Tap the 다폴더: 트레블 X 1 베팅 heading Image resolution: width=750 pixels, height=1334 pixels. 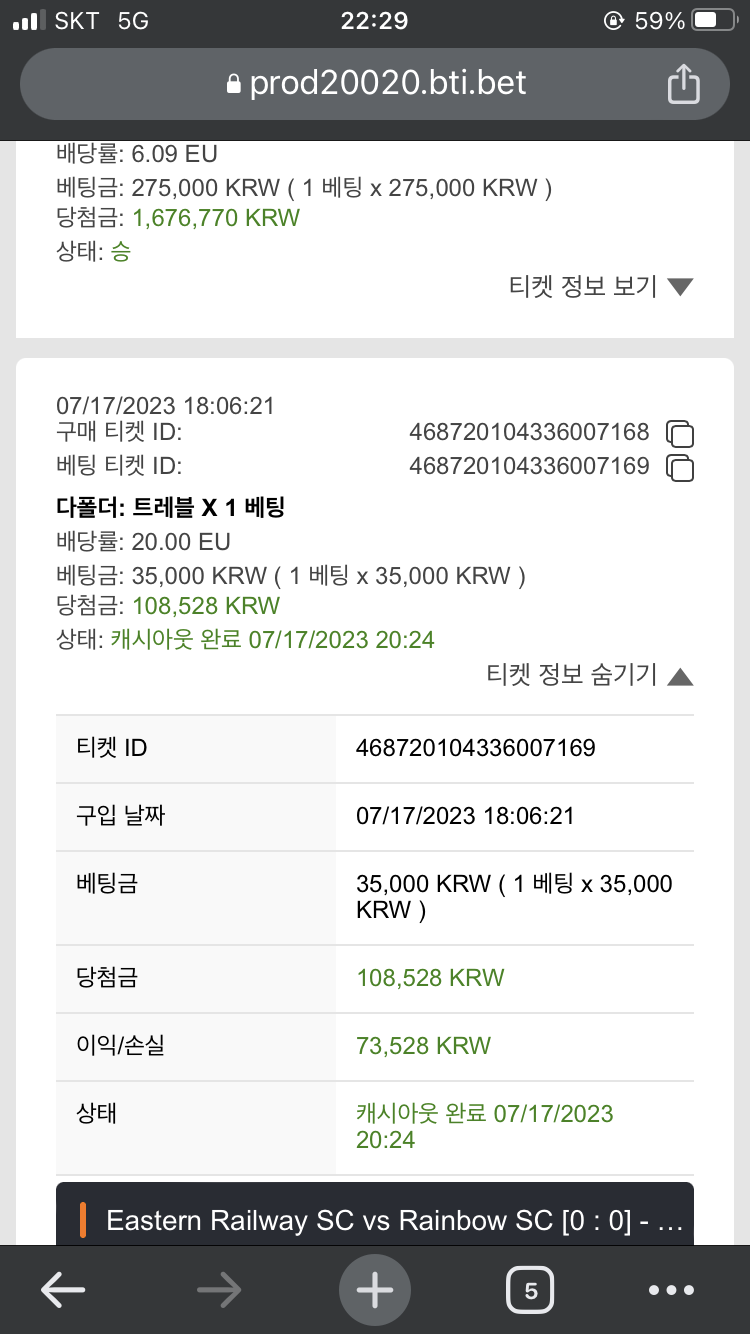(x=171, y=508)
